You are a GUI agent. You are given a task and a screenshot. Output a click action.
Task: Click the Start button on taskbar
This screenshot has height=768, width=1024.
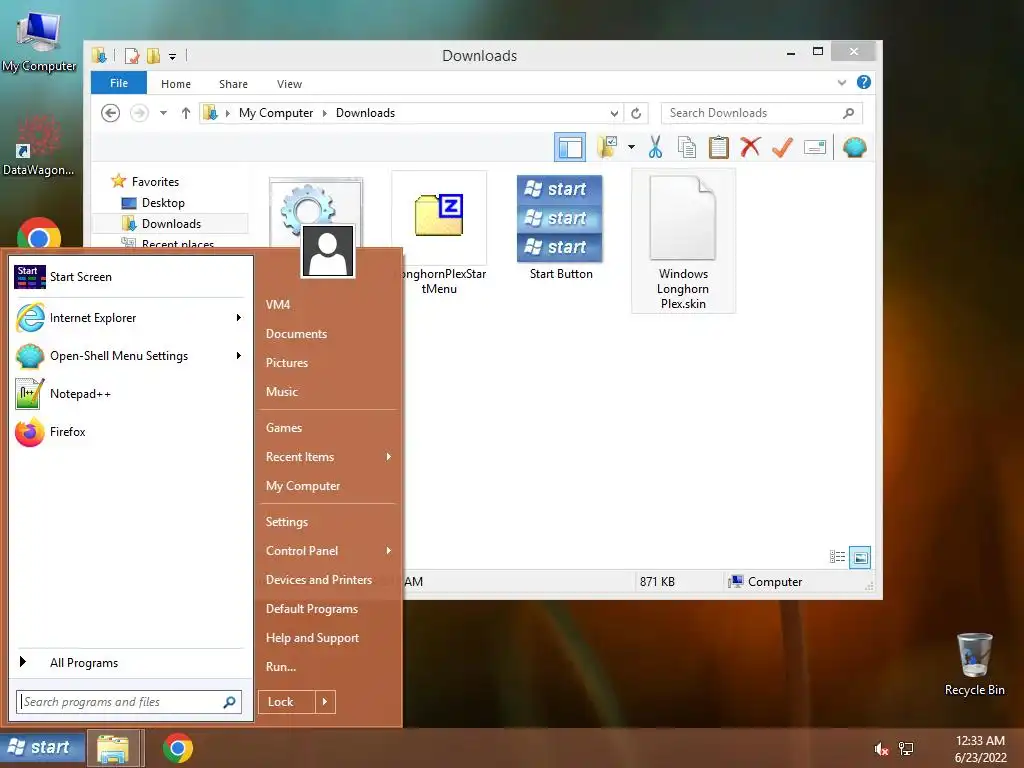[x=42, y=748]
